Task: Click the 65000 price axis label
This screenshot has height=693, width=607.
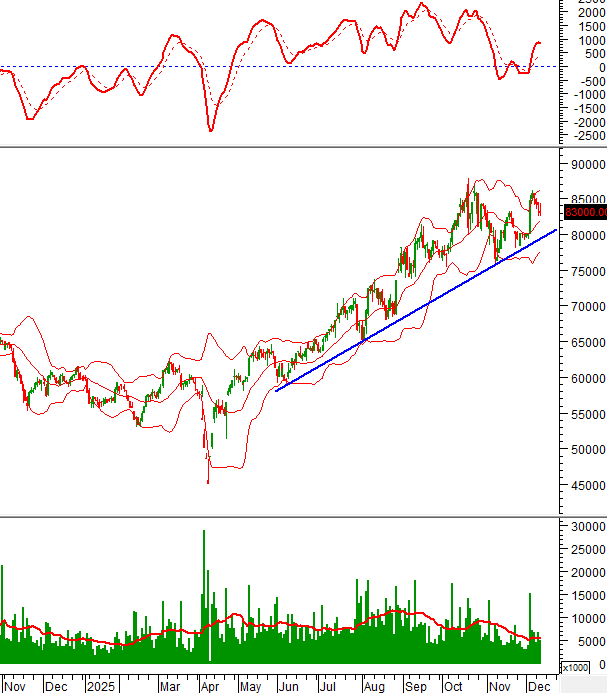Action: pyautogui.click(x=585, y=342)
